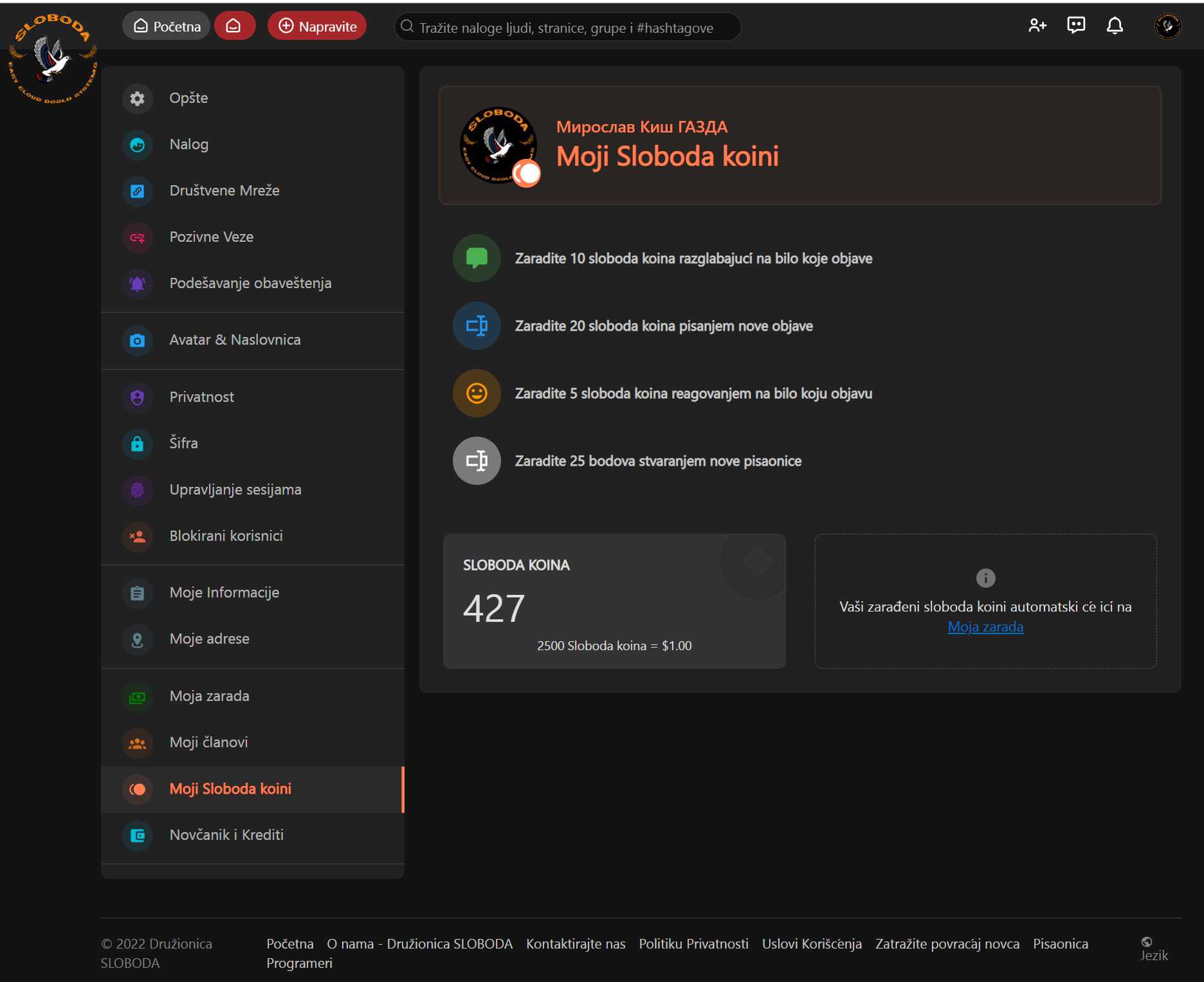This screenshot has width=1204, height=982.
Task: Click the blue new post icon
Action: 477,325
